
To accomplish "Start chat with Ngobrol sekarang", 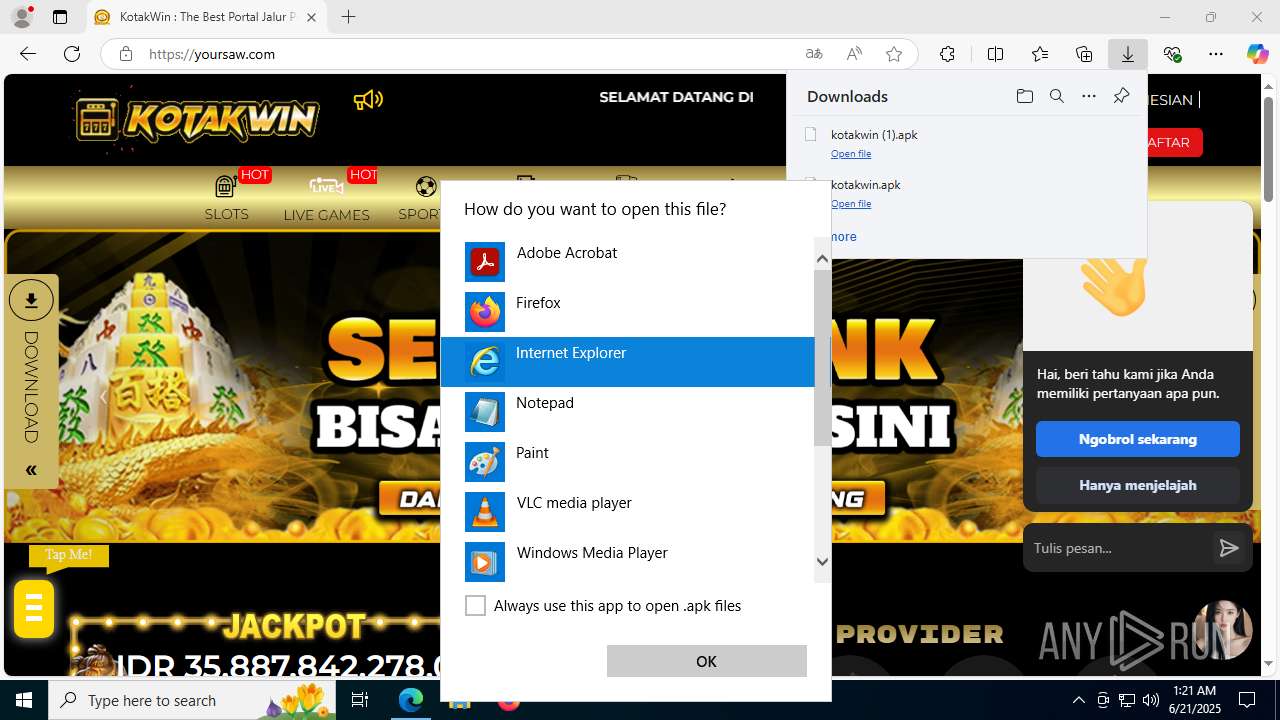I will pos(1138,439).
